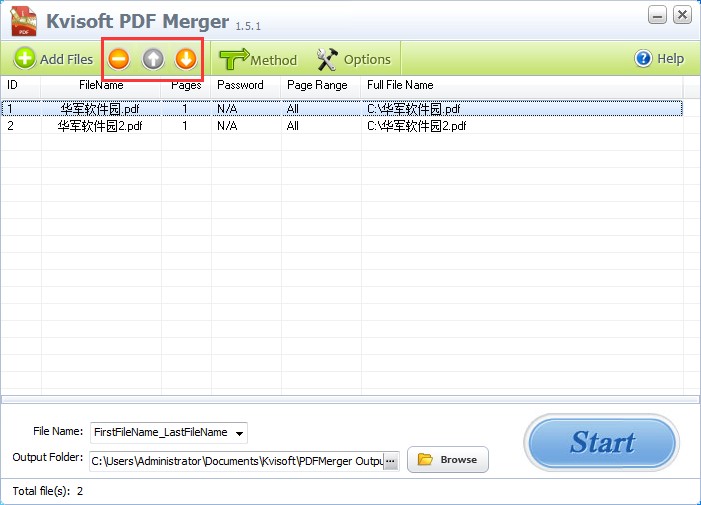Image resolution: width=701 pixels, height=505 pixels.
Task: Click the Output Folder path field
Action: (x=237, y=461)
